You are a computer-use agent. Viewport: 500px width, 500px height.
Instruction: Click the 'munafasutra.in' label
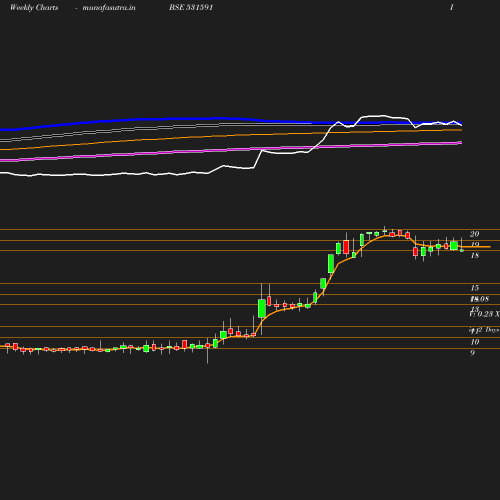(x=109, y=8)
